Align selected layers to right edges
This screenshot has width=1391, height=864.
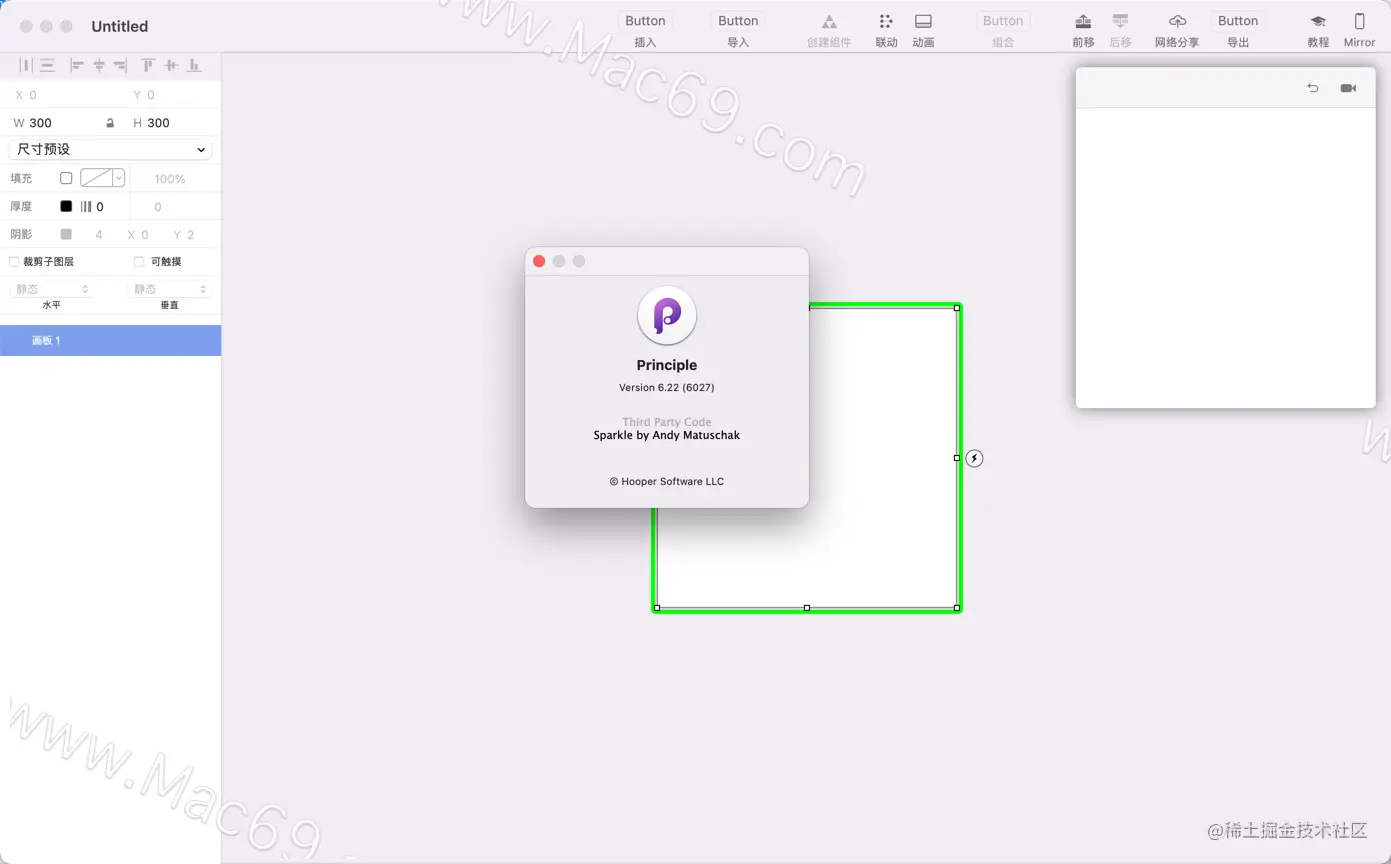[x=120, y=65]
